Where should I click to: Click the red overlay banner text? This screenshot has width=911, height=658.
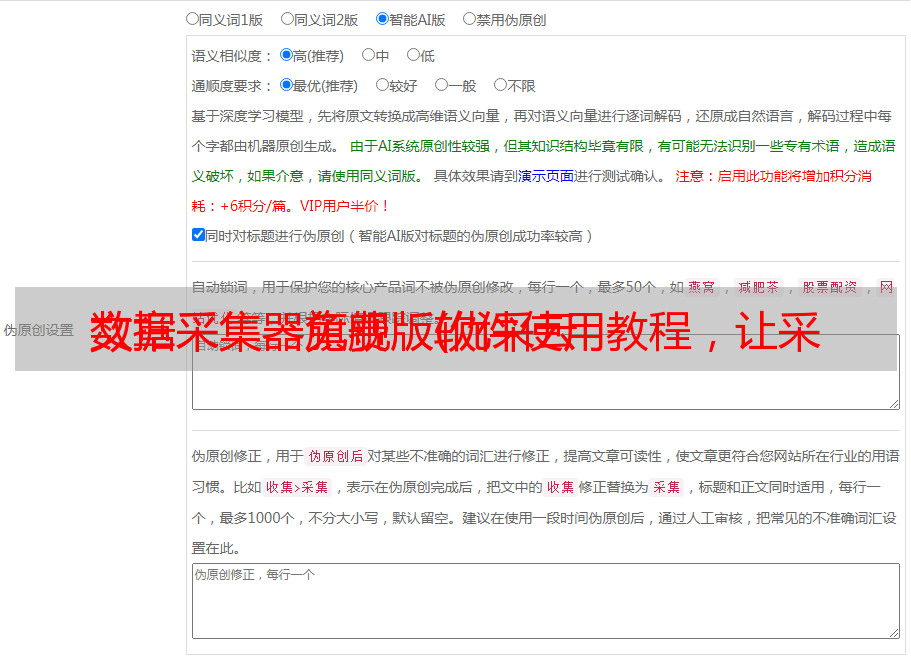455,330
